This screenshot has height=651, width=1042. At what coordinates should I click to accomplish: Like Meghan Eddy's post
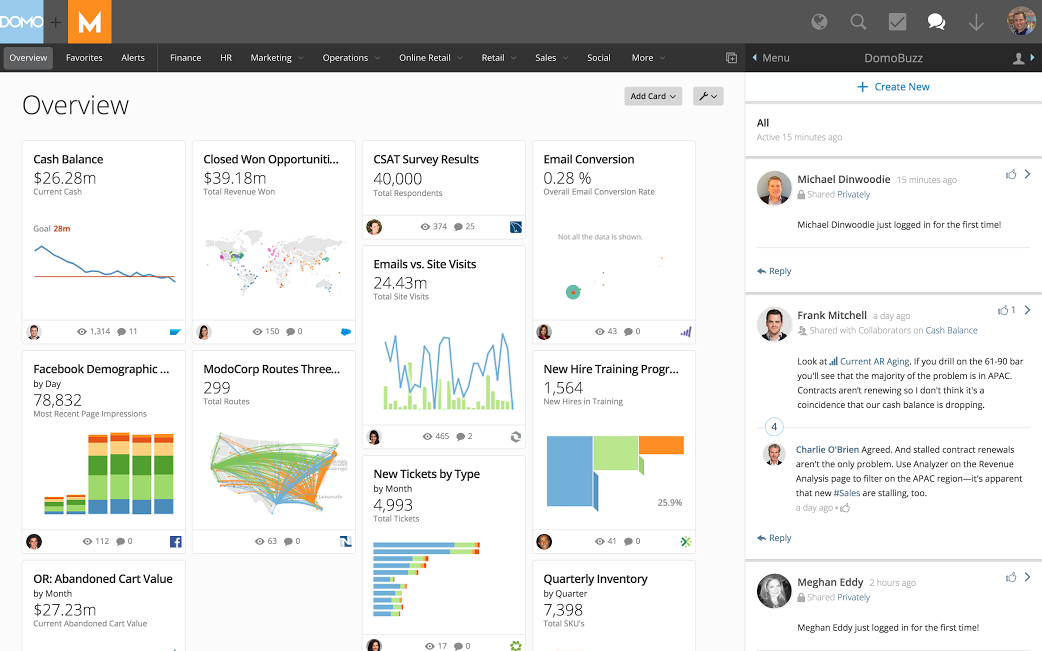tap(1011, 577)
